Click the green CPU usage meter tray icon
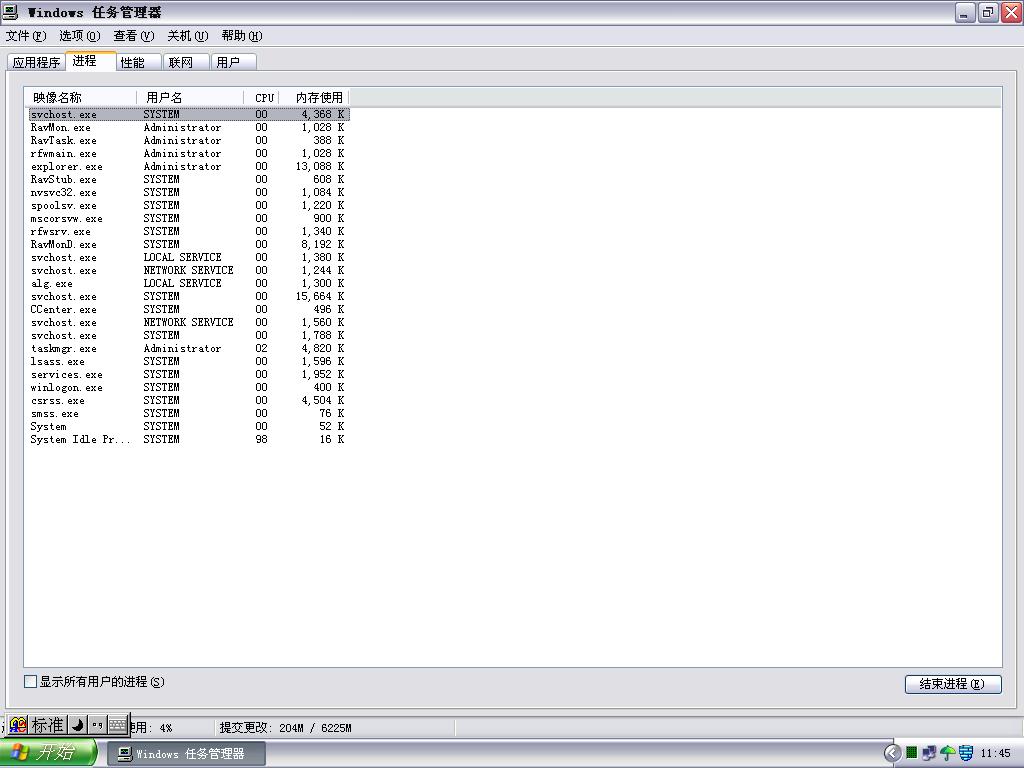This screenshot has height=768, width=1024. pyautogui.click(x=912, y=753)
